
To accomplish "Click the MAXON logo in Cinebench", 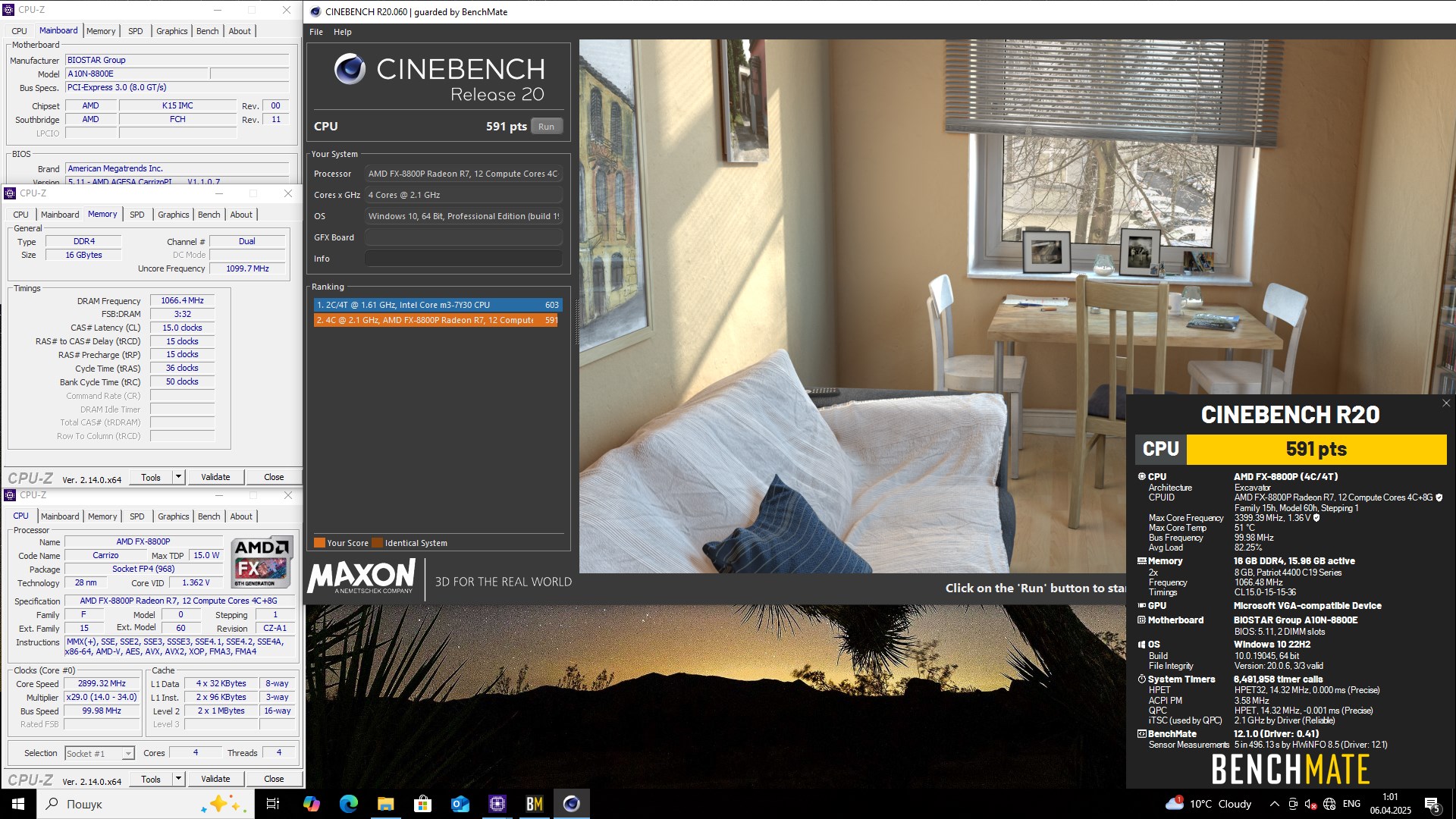I will point(361,577).
